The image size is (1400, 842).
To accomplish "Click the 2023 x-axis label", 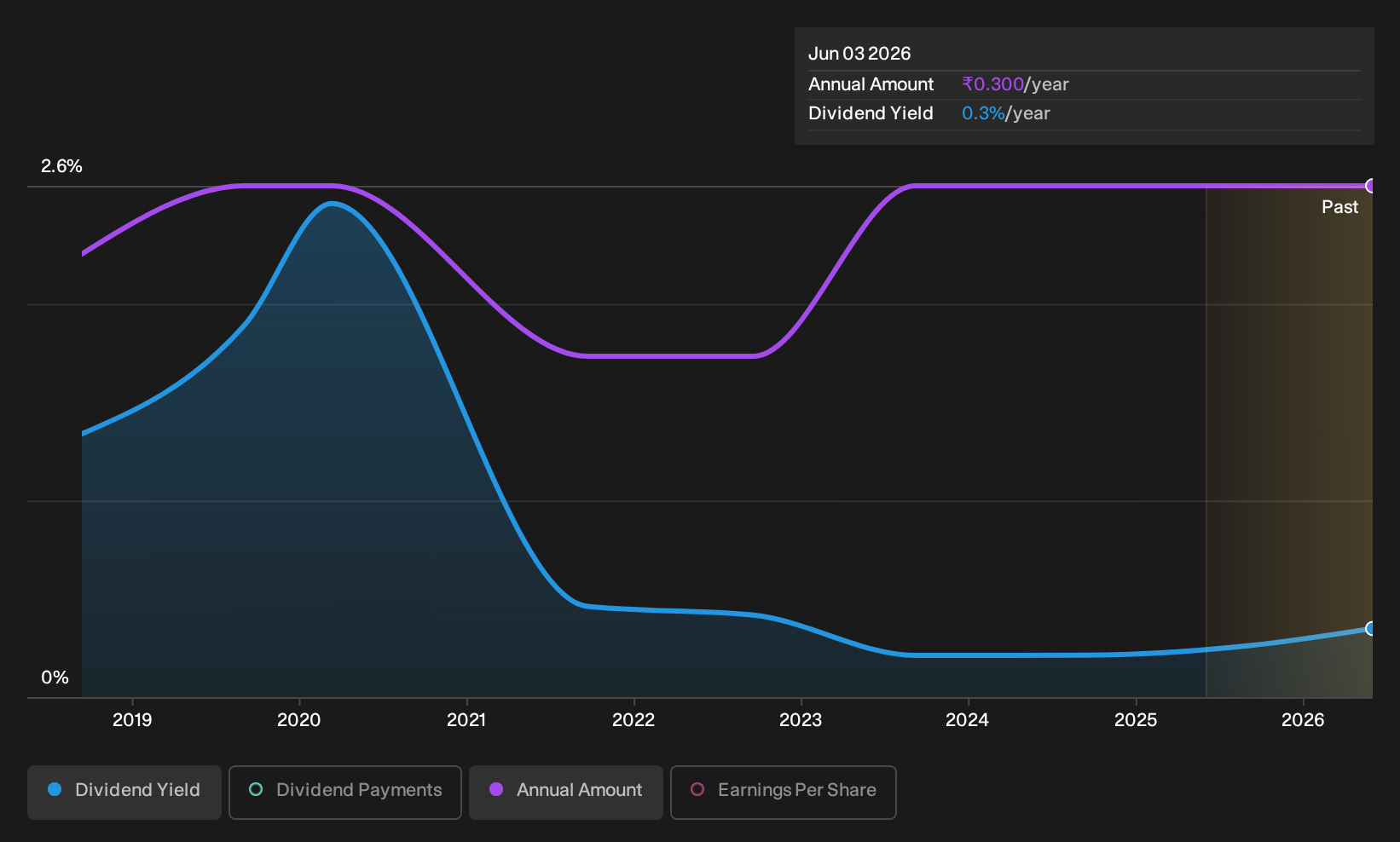I will pos(801,720).
